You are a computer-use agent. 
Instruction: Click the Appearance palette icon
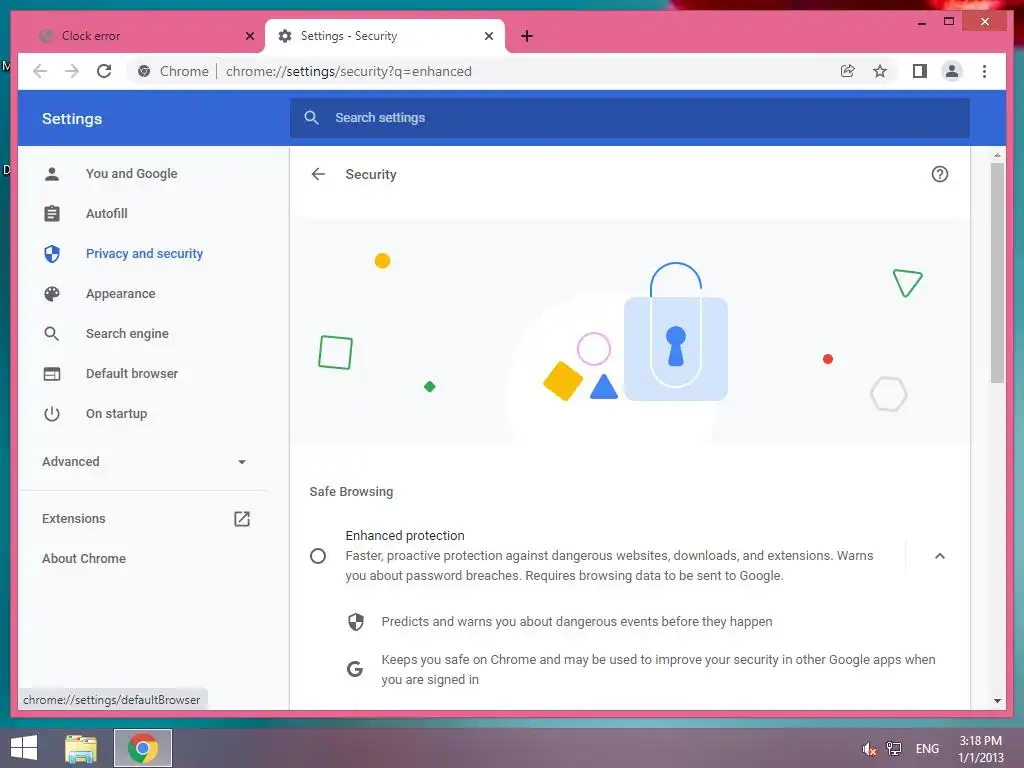pyautogui.click(x=52, y=294)
